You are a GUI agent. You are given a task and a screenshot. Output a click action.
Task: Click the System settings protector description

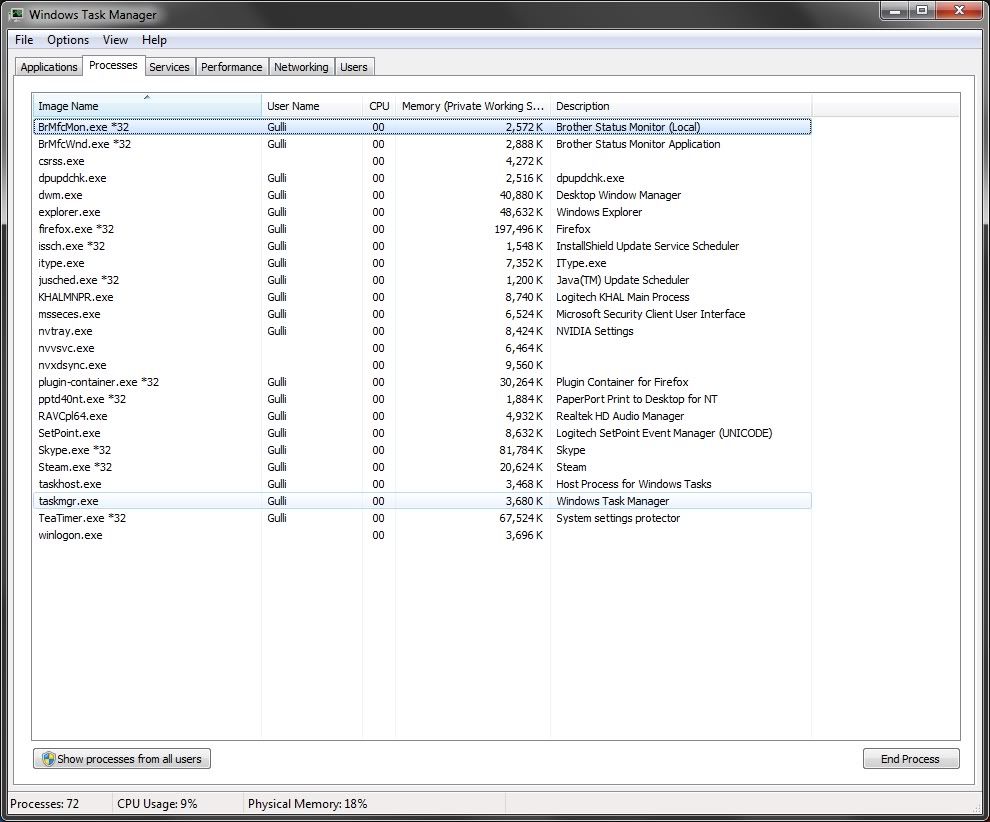(618, 519)
